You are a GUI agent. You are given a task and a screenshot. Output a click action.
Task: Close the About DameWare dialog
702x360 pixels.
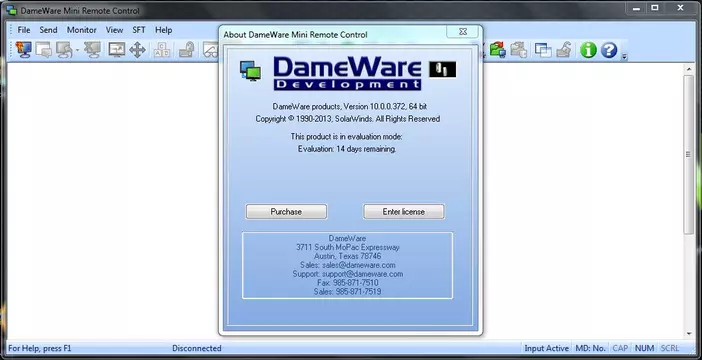pyautogui.click(x=463, y=32)
